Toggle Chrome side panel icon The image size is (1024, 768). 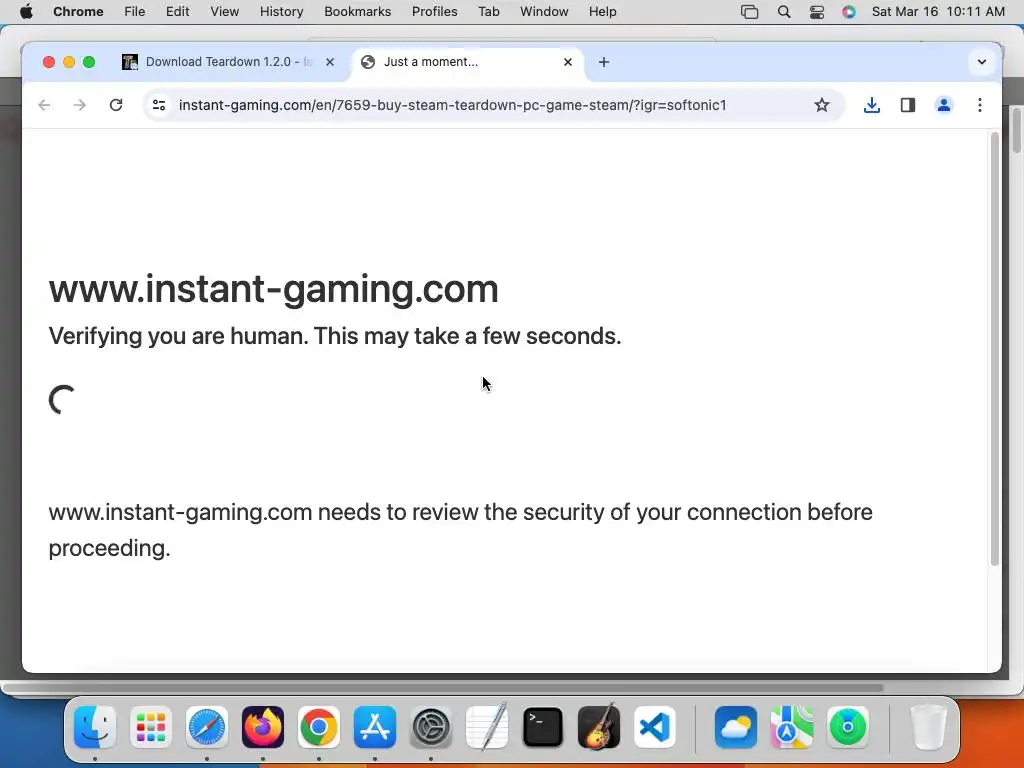click(x=908, y=105)
